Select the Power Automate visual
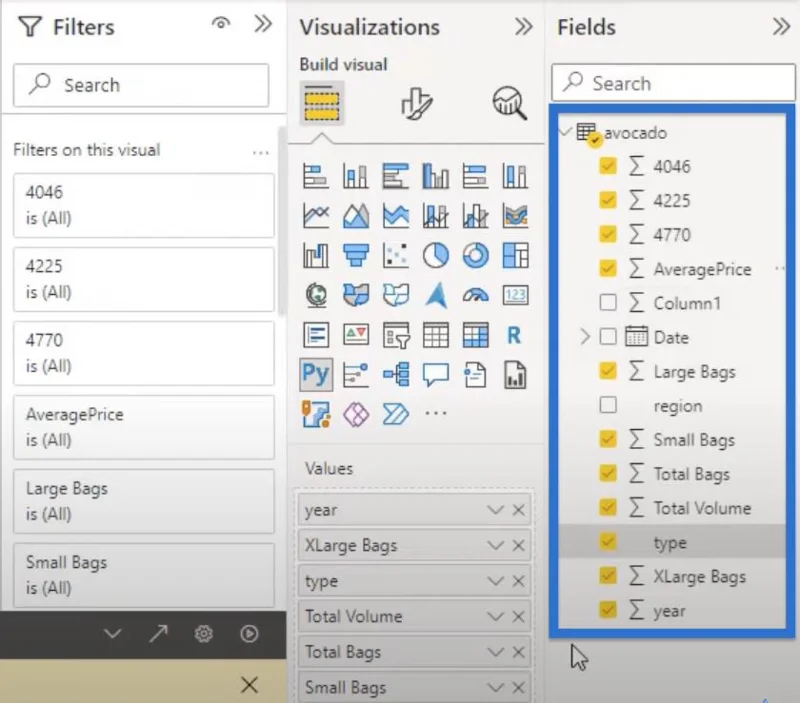This screenshot has height=703, width=800. point(395,414)
